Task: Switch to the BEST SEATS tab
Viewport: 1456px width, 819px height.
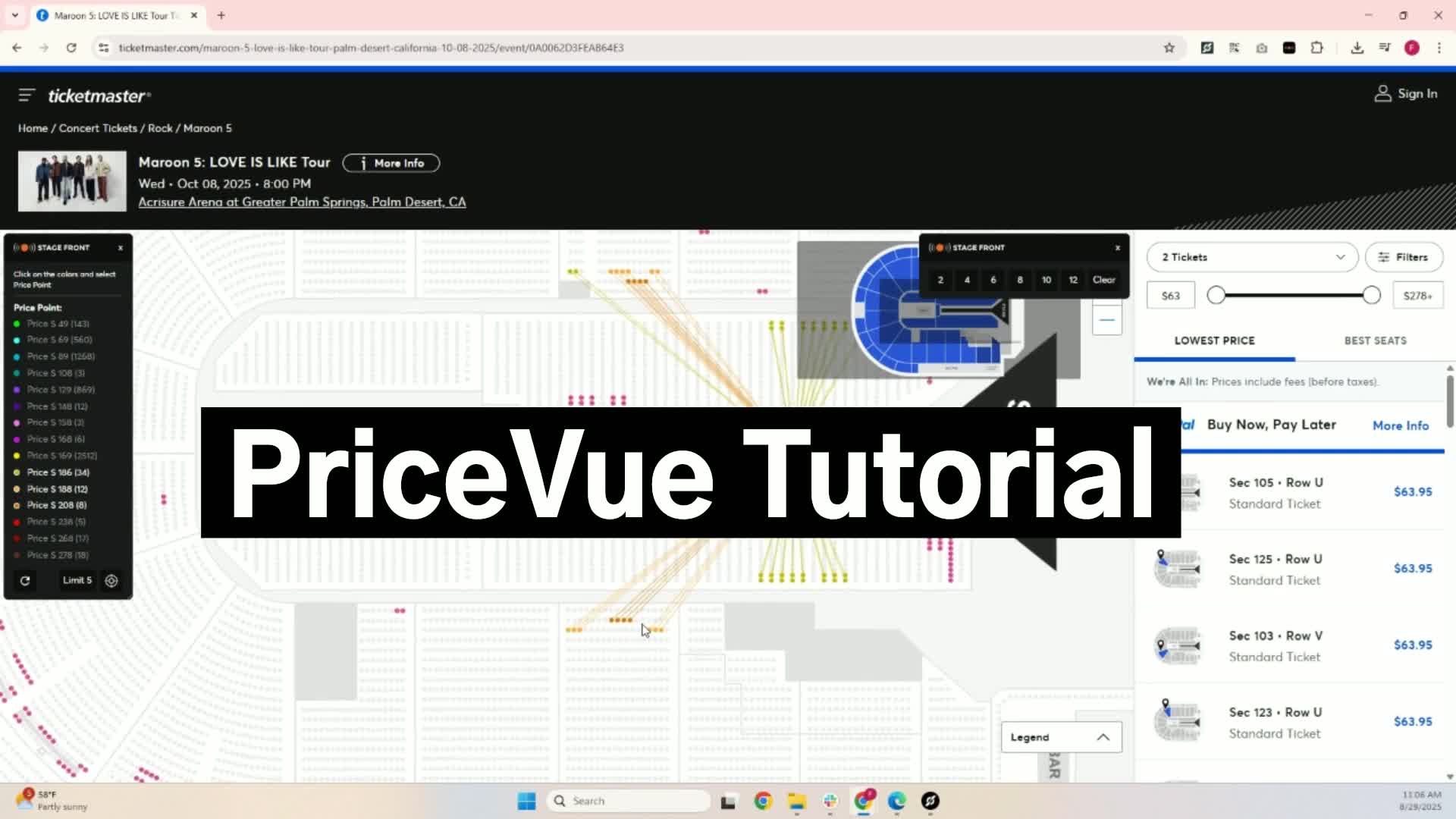Action: click(x=1375, y=340)
